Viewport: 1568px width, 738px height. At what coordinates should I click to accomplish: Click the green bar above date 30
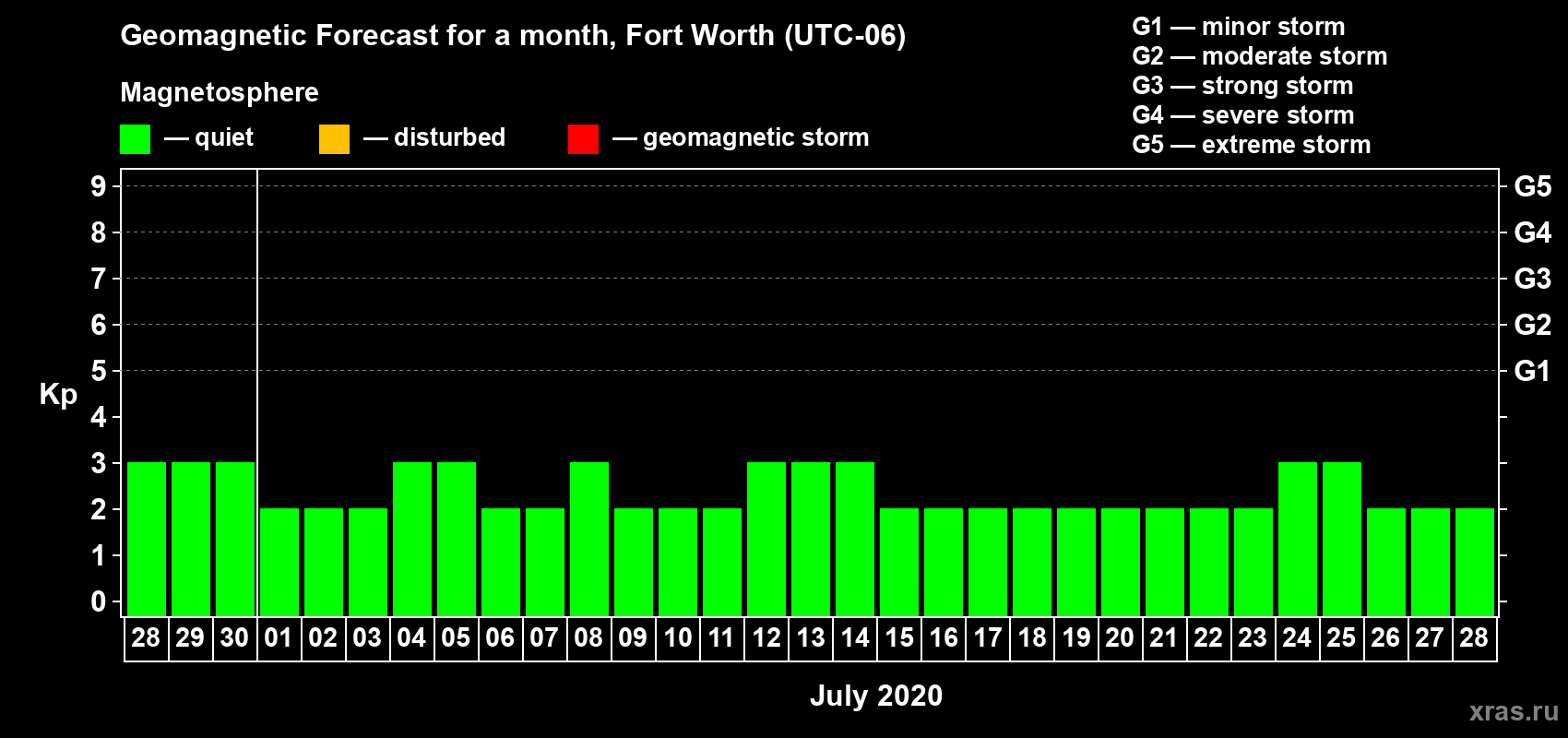(x=235, y=539)
